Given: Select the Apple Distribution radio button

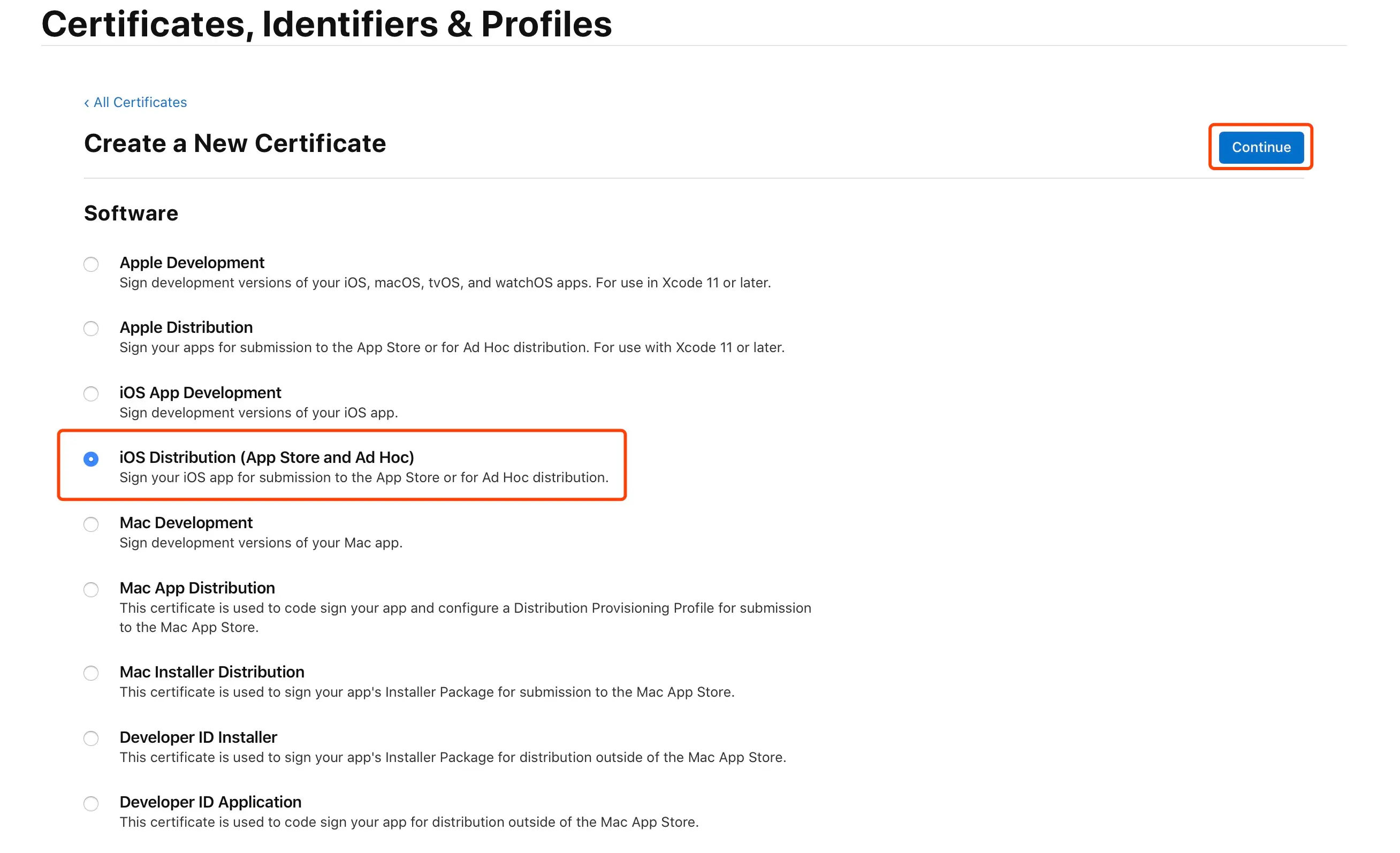Looking at the screenshot, I should 91,329.
